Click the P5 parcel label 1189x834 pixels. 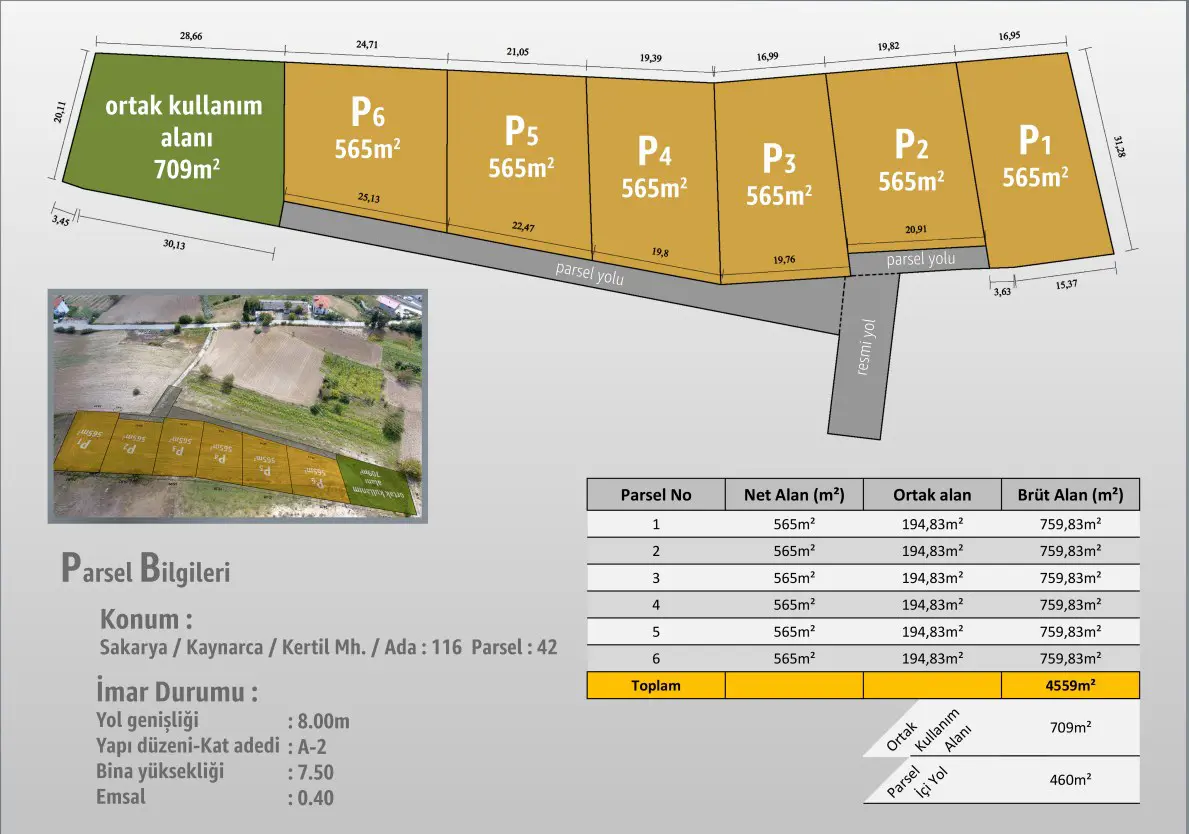click(522, 131)
